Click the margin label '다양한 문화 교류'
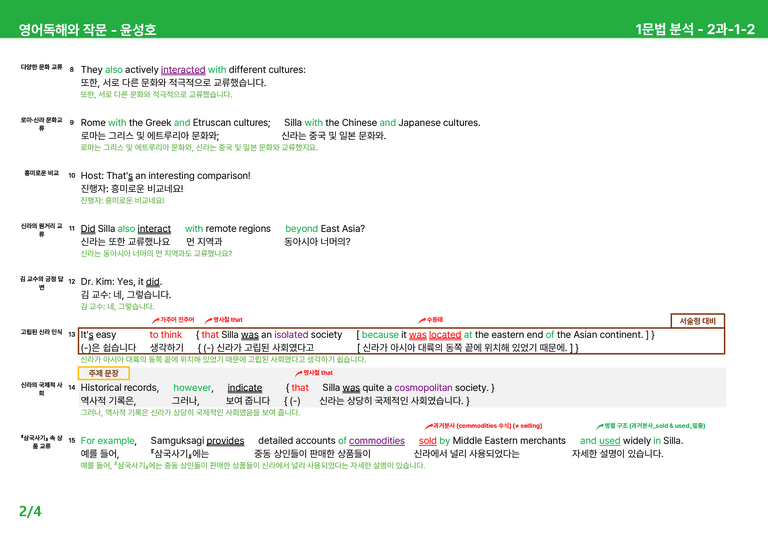 [x=42, y=67]
